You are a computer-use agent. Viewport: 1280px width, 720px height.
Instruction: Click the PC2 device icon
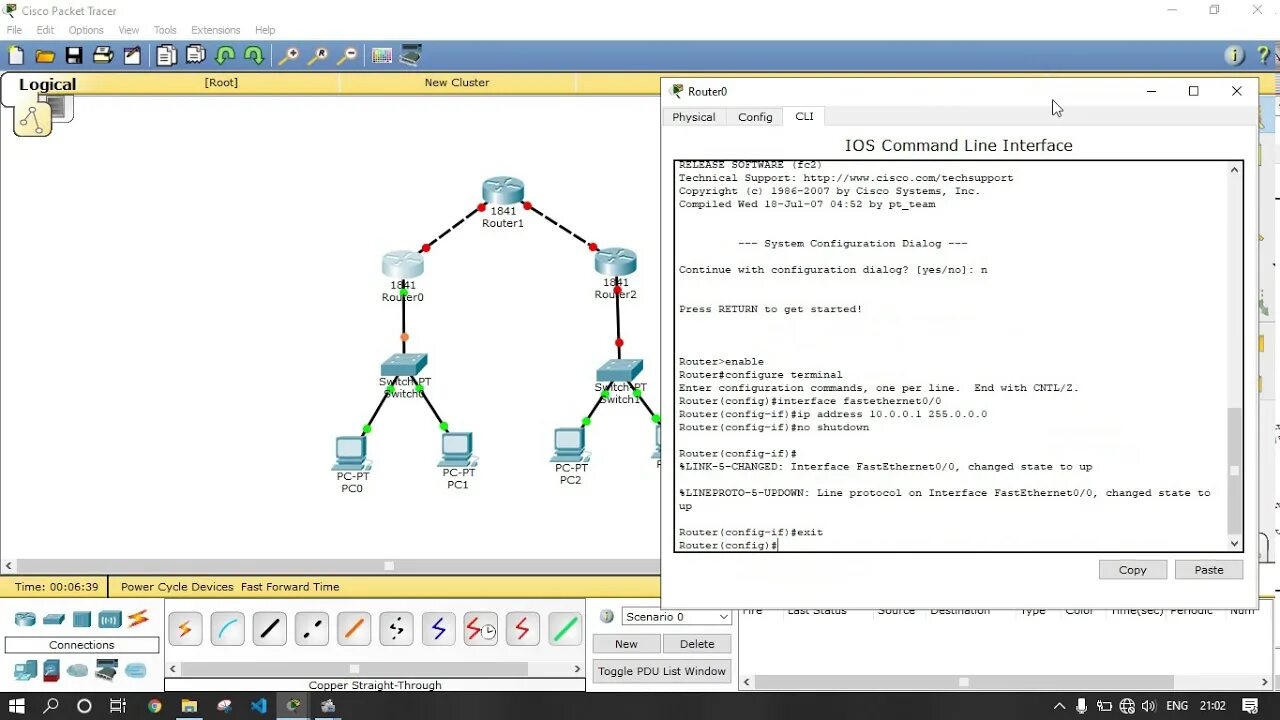click(570, 445)
